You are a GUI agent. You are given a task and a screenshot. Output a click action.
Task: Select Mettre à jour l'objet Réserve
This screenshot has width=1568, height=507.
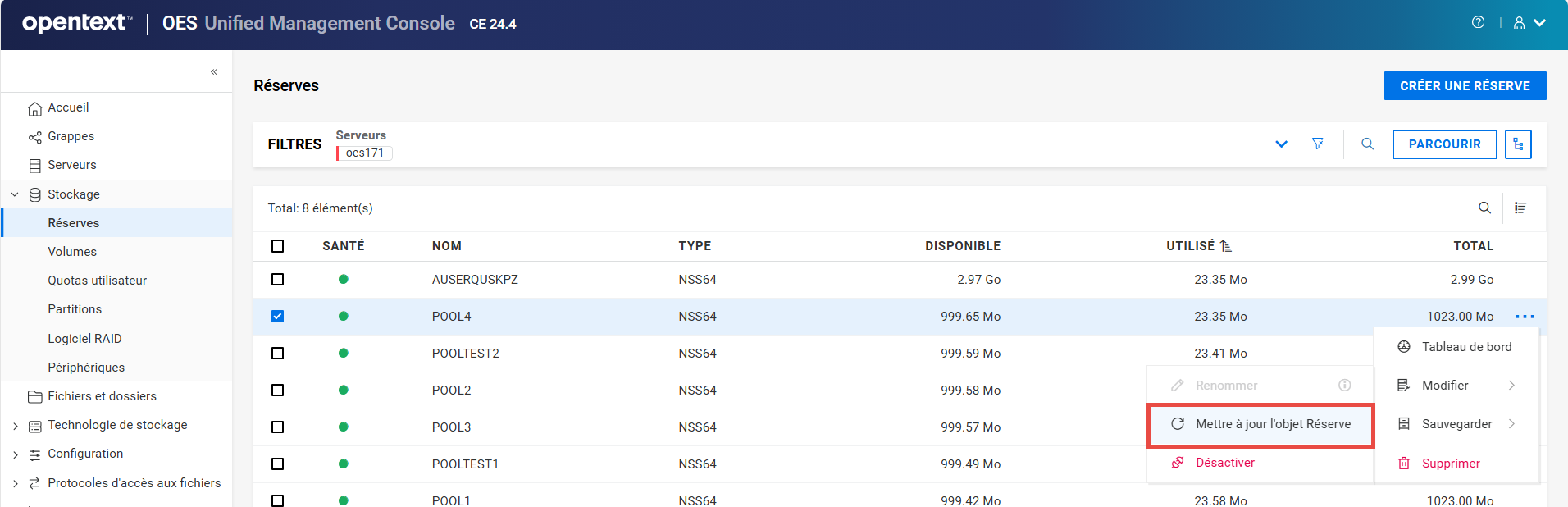point(1260,425)
